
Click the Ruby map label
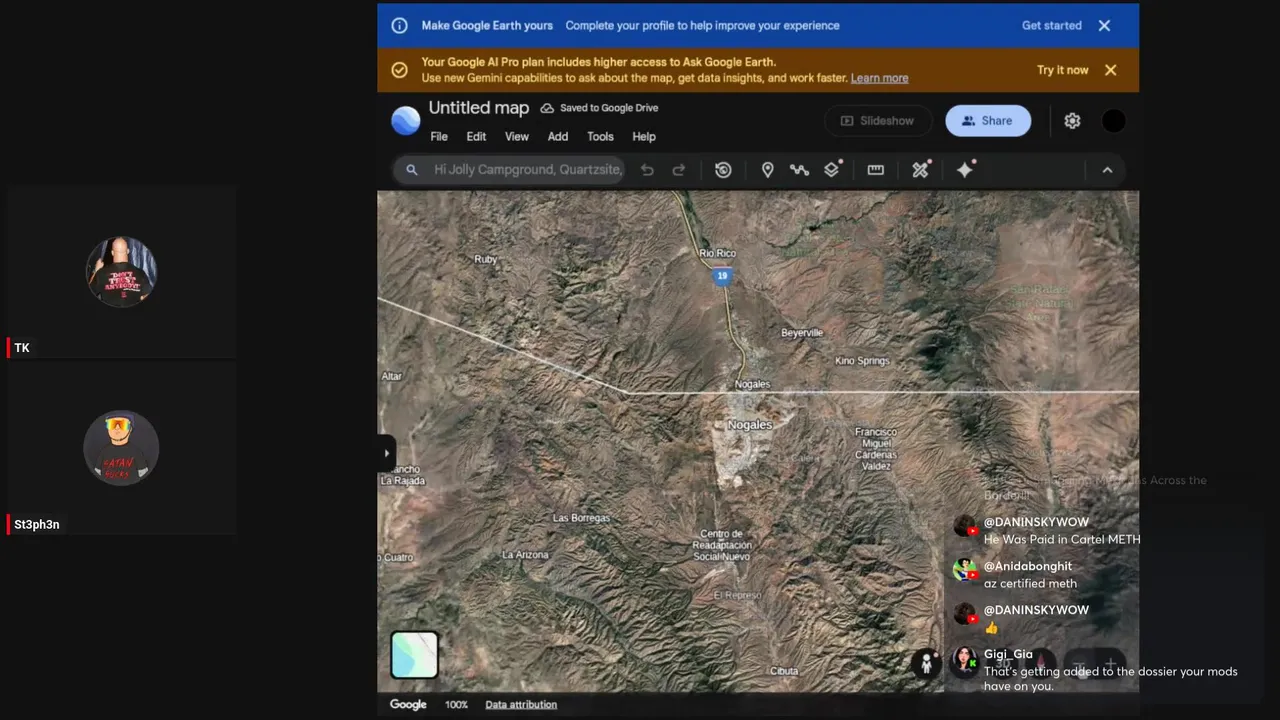(485, 260)
